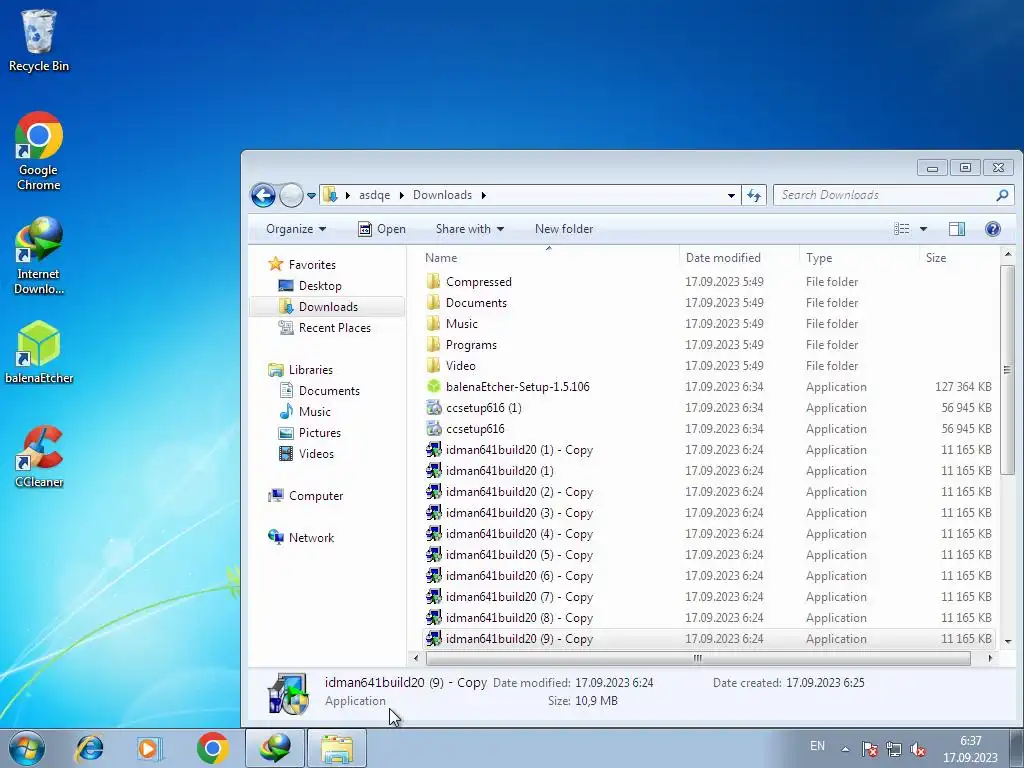Click the search magnifier icon
Viewport: 1024px width, 768px height.
1002,195
